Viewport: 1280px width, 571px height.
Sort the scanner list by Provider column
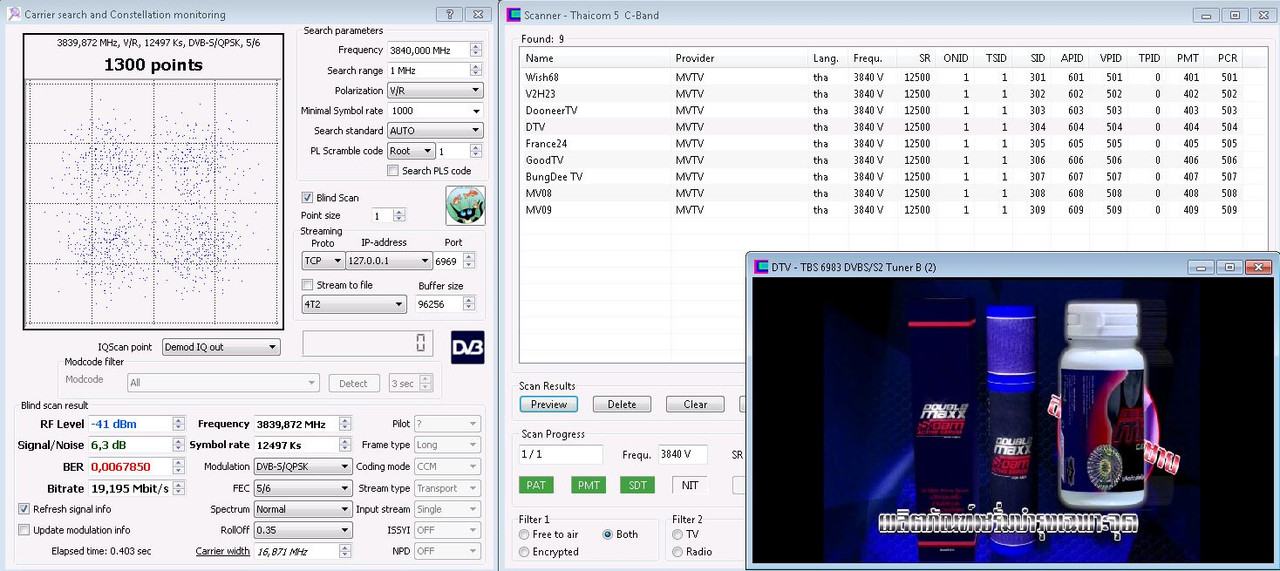point(739,58)
